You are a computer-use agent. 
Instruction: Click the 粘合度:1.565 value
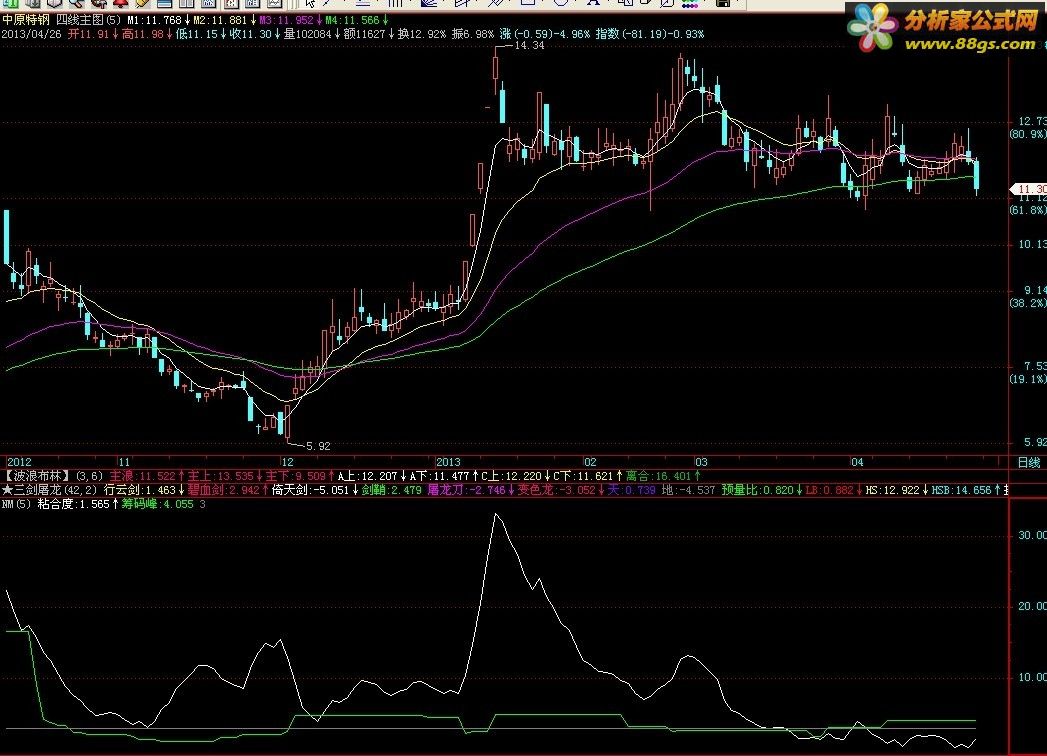pos(73,504)
